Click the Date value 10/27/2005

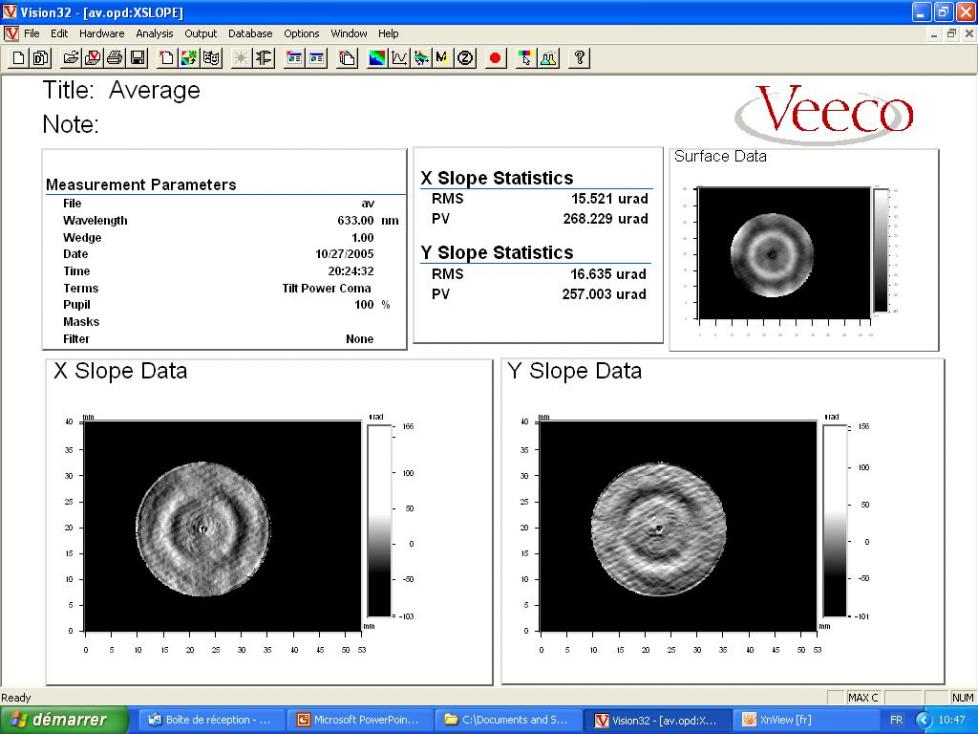(x=344, y=254)
